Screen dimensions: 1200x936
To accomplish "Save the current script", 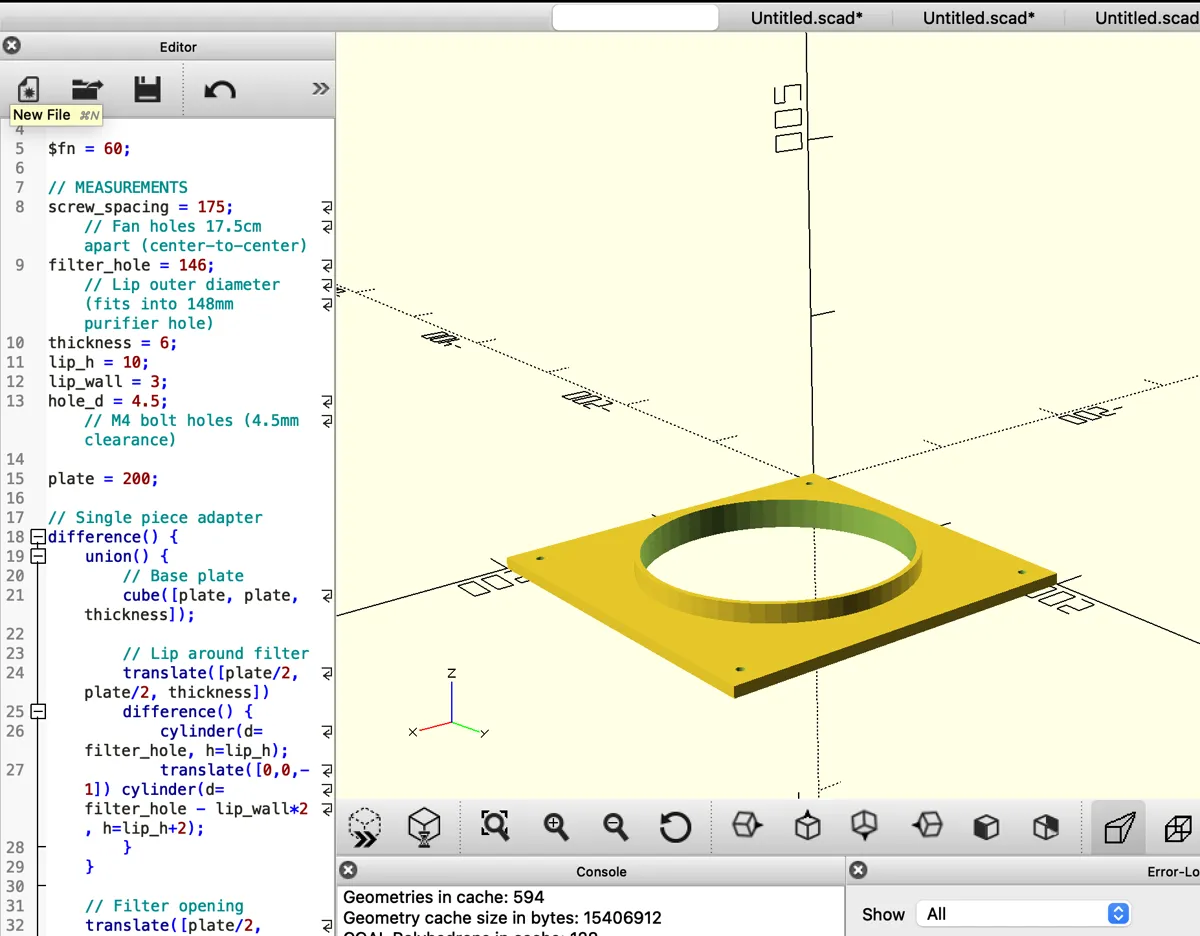I will [148, 88].
